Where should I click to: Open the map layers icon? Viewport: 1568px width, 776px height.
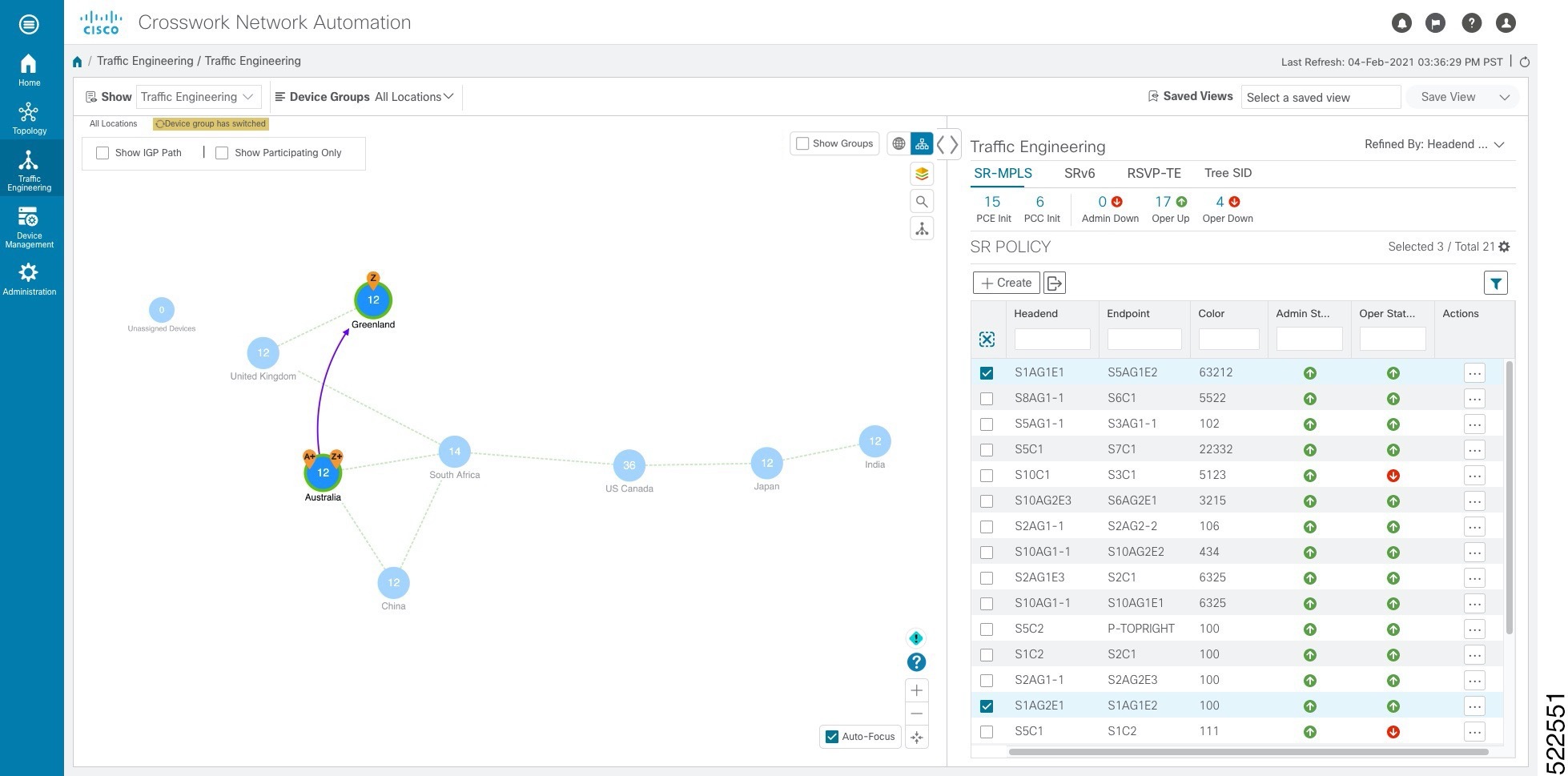point(922,174)
